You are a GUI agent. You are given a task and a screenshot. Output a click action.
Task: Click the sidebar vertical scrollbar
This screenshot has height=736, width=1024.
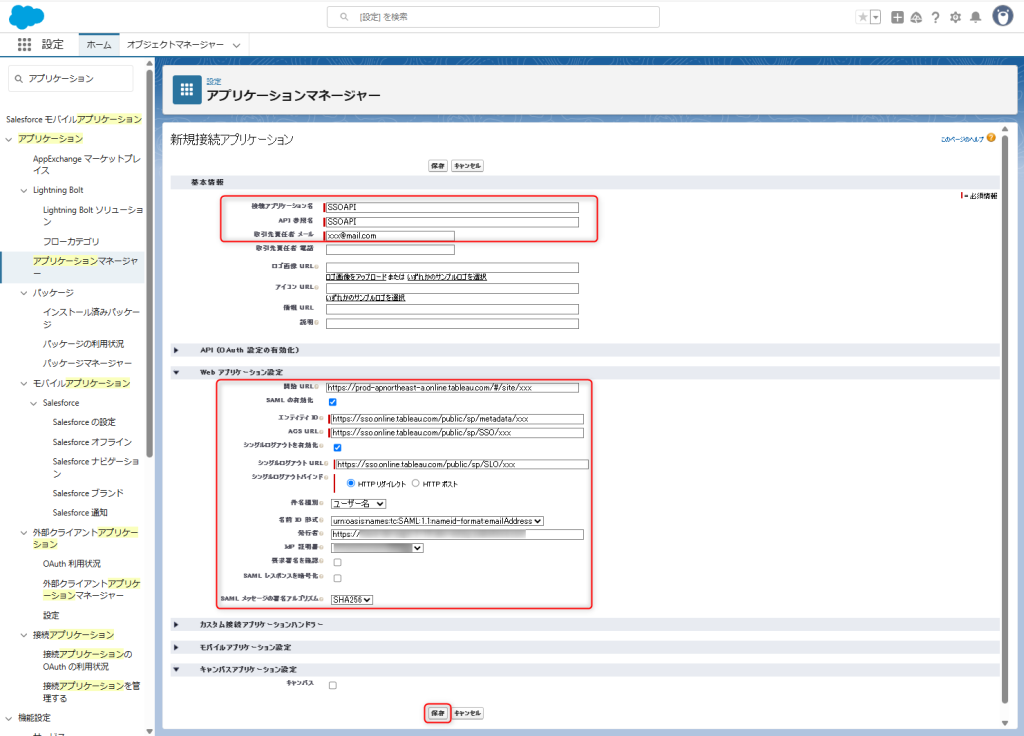[150, 261]
